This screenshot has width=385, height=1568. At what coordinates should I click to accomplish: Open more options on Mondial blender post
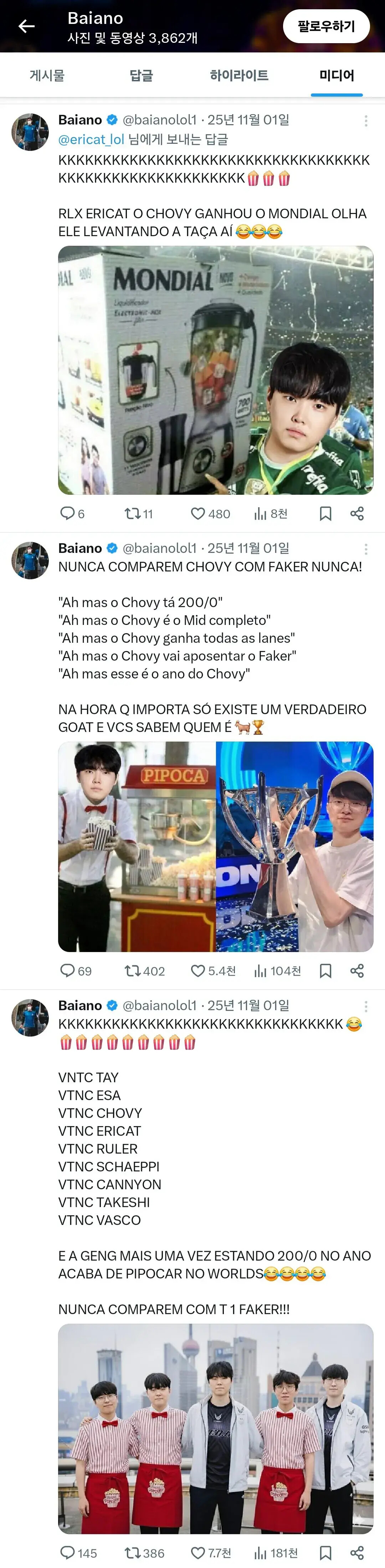coord(365,121)
